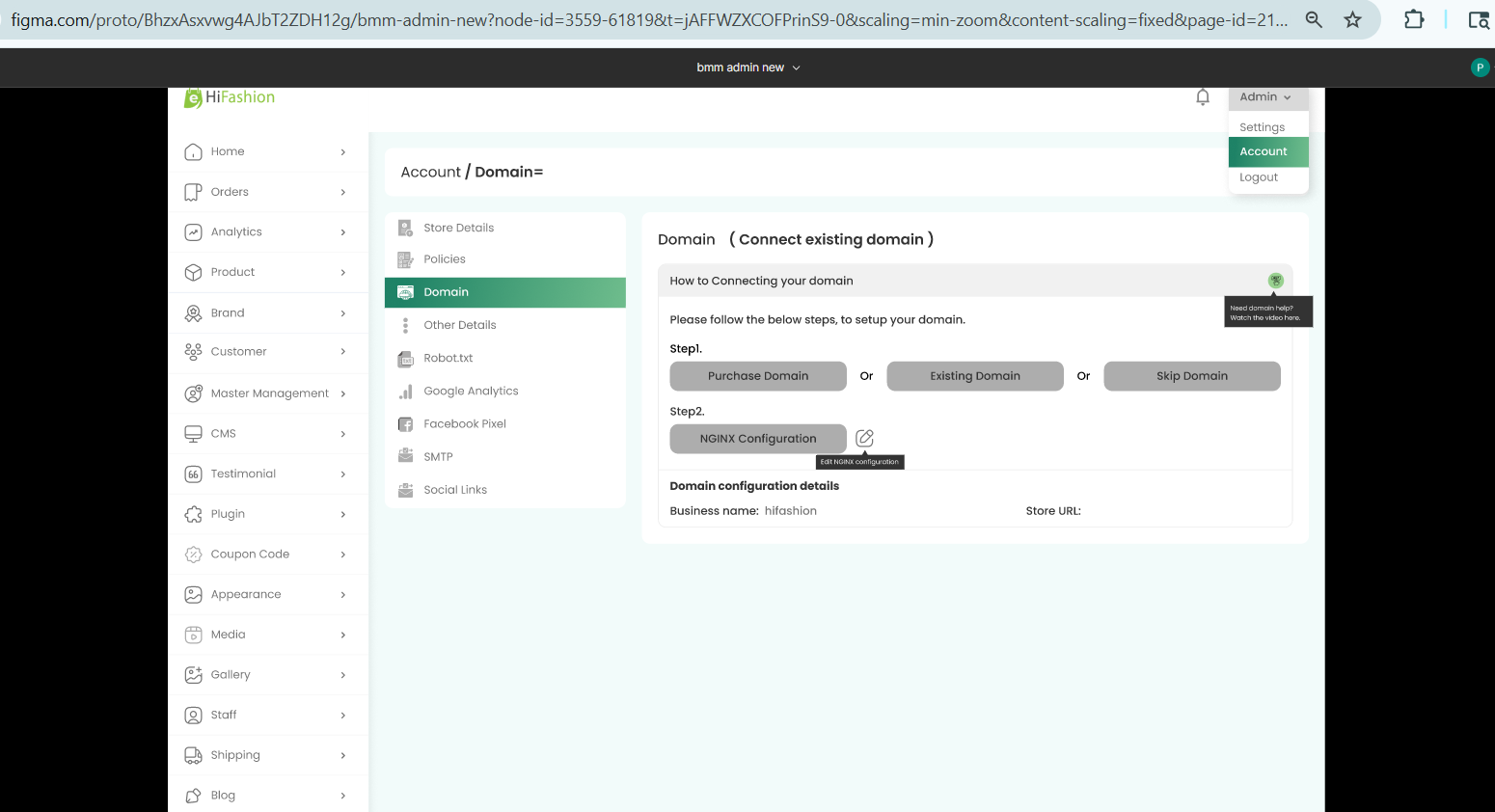Click the green domain help video icon

1276,281
